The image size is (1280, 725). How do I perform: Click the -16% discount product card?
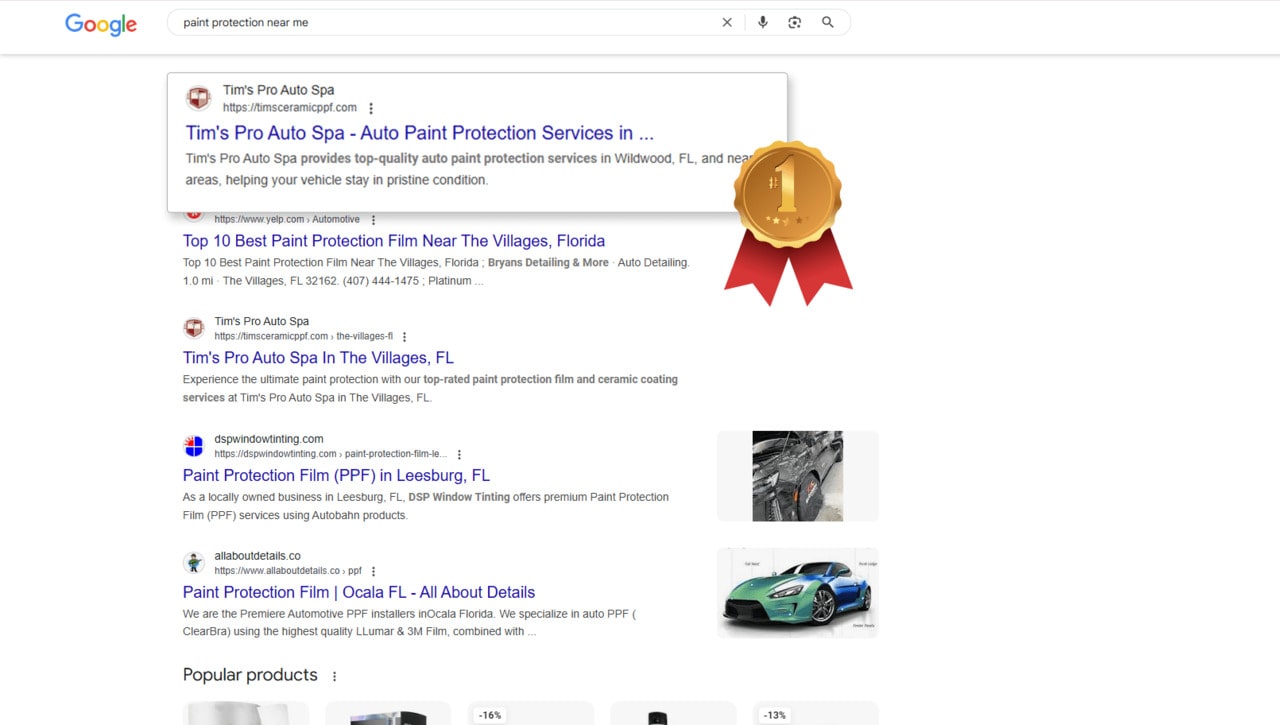click(x=531, y=713)
